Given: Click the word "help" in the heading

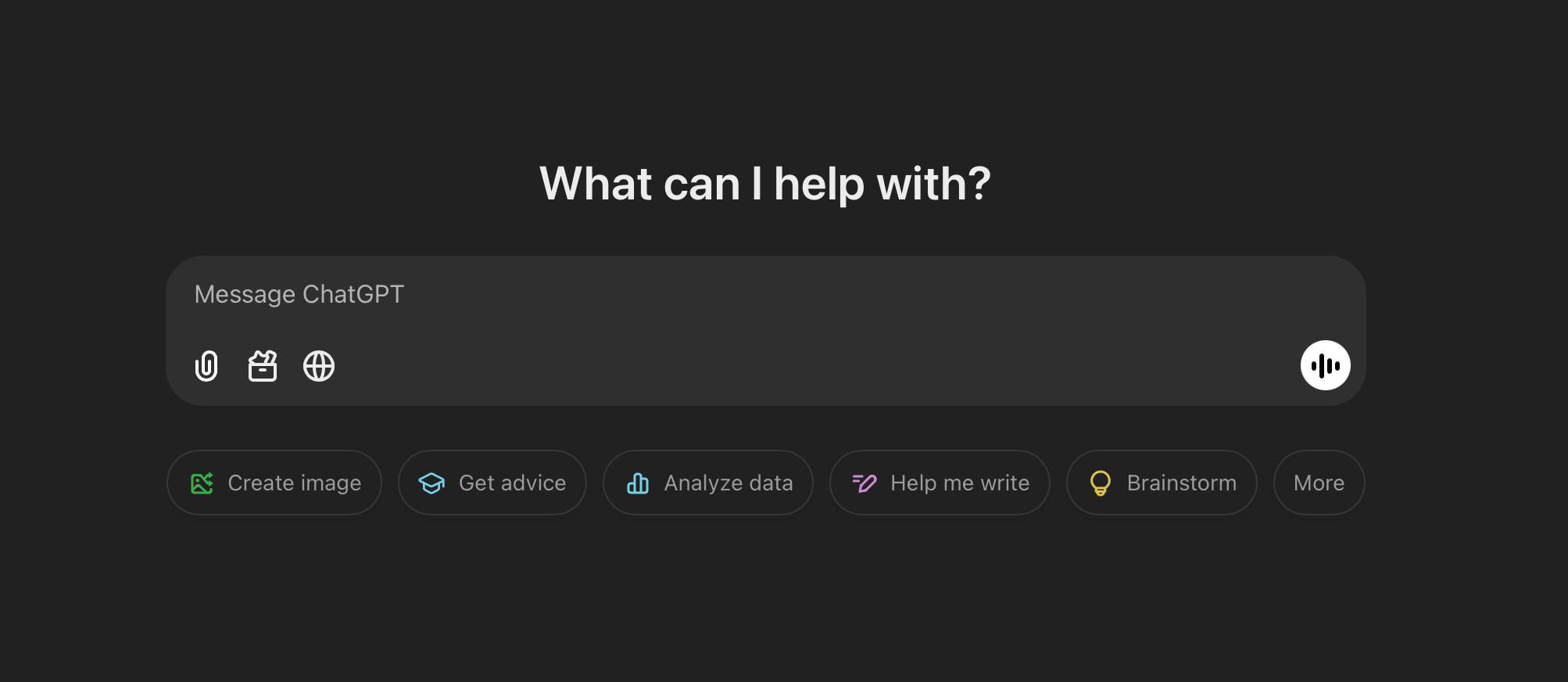Looking at the screenshot, I should point(819,184).
